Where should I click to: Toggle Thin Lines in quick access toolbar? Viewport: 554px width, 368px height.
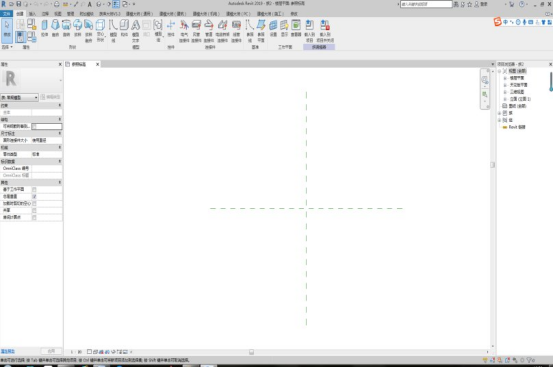click(x=116, y=4)
